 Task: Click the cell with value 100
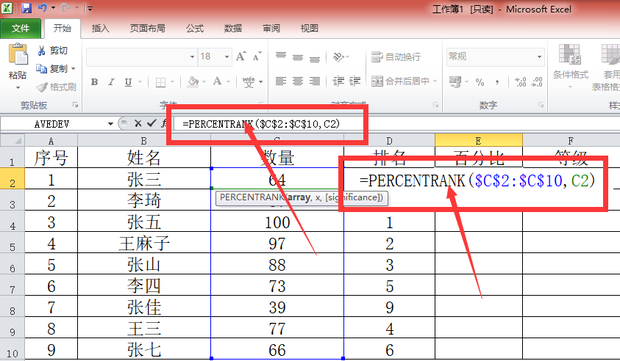tap(277, 222)
